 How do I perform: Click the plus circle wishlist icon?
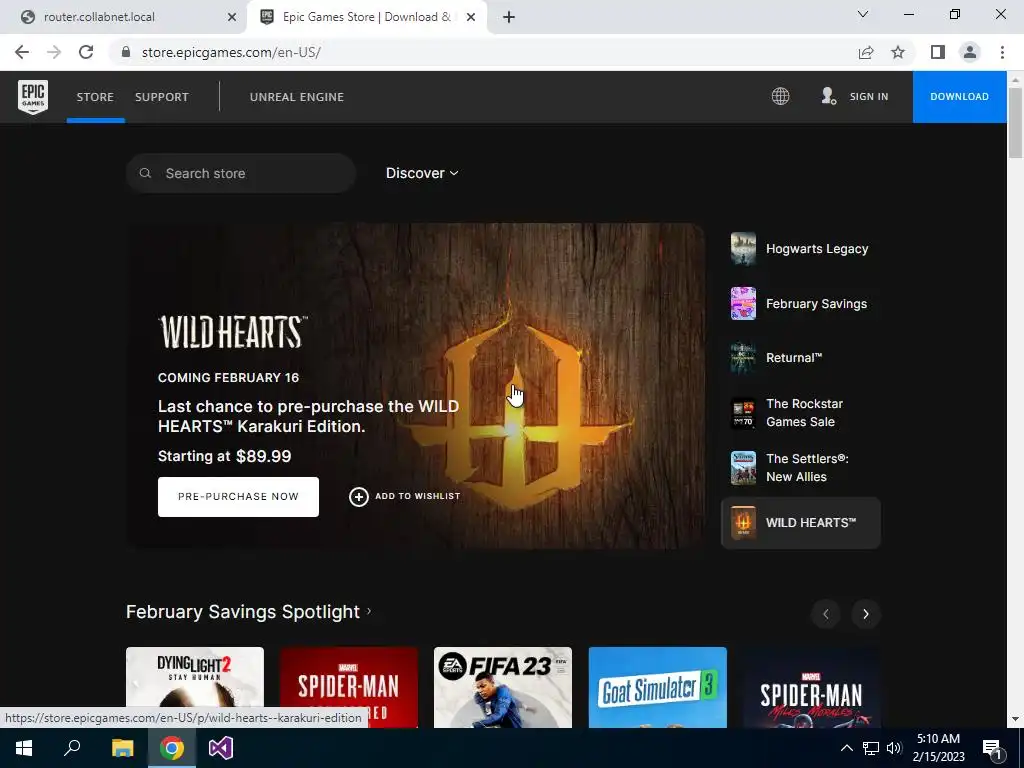tap(359, 497)
